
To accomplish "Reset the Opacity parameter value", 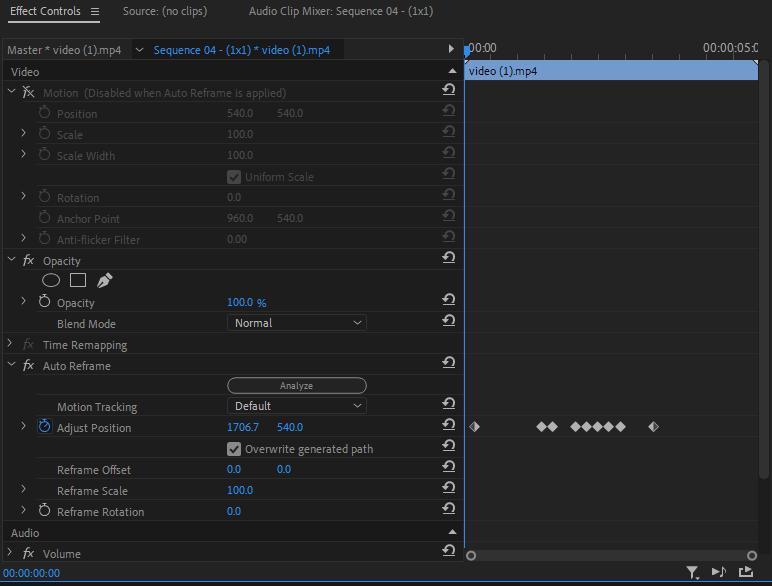I will click(449, 299).
